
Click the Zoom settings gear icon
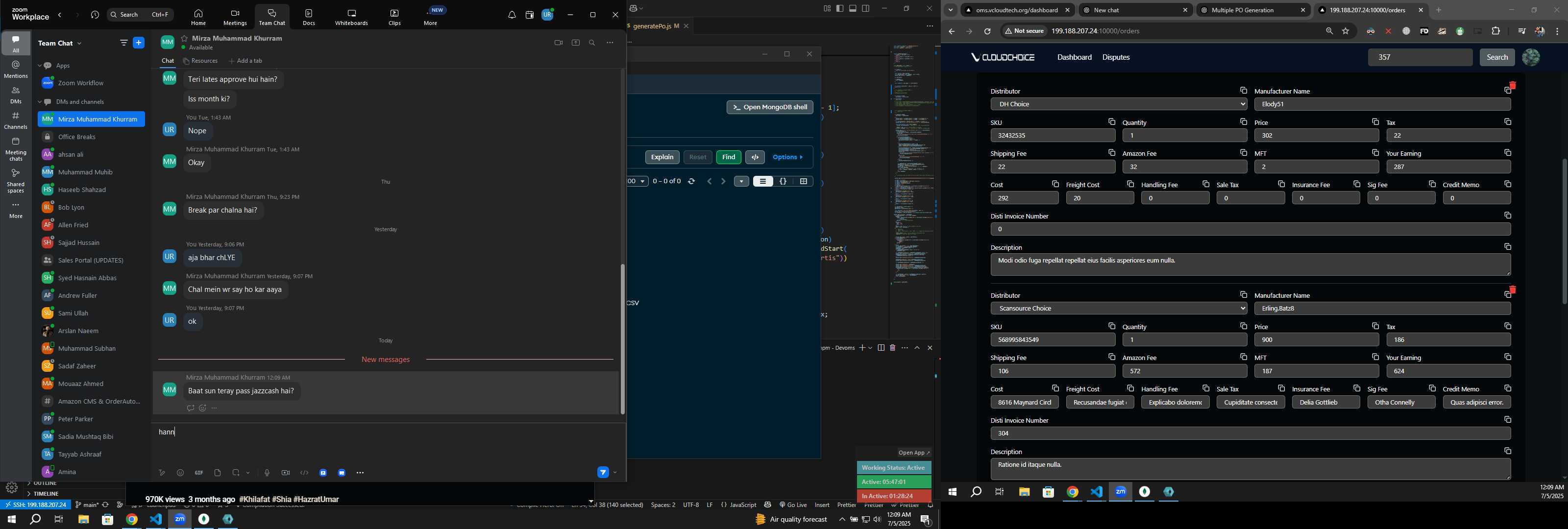pyautogui.click(x=11, y=487)
